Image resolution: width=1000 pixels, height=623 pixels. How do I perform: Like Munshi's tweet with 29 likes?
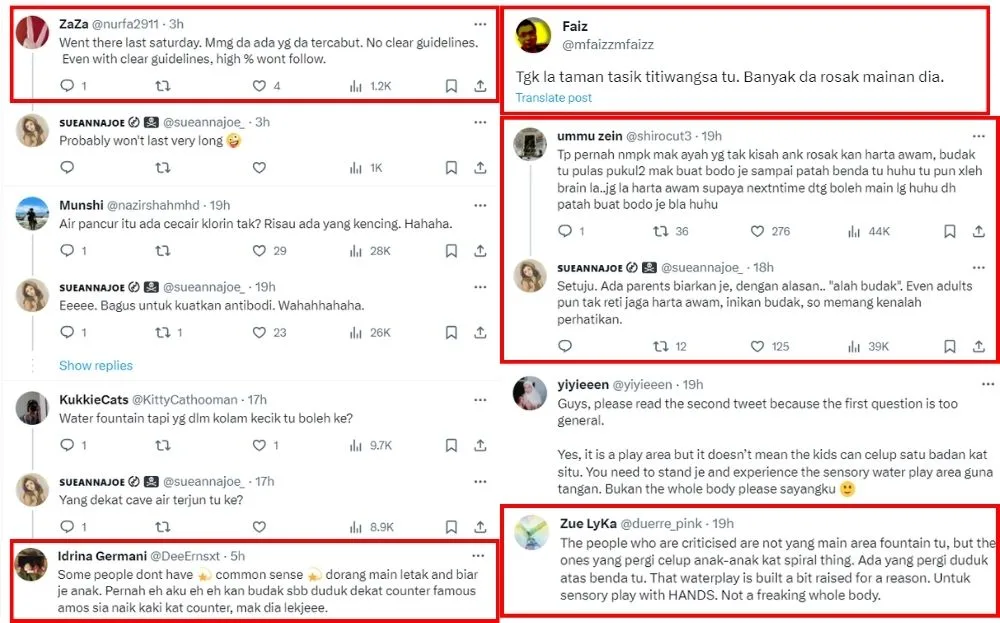pos(259,251)
